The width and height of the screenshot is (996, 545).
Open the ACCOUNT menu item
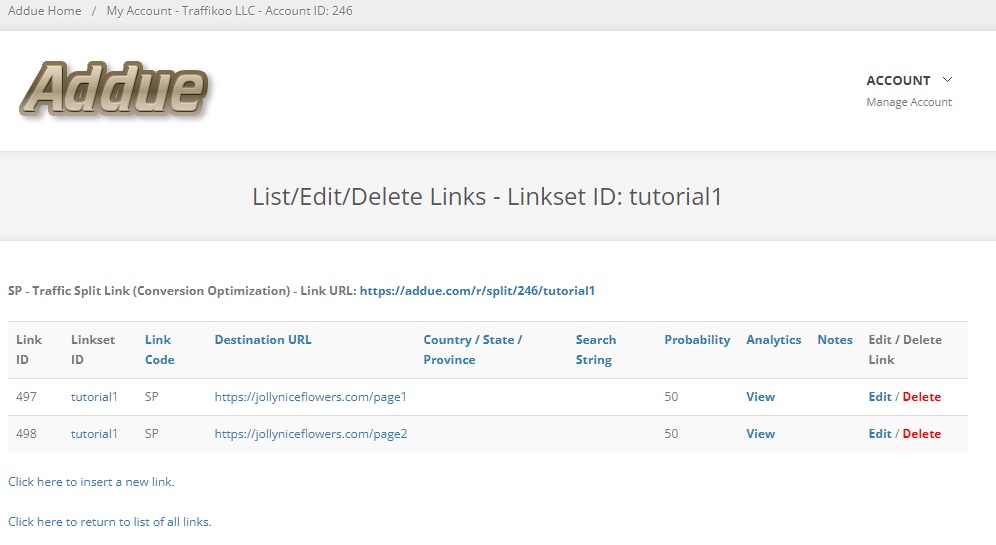(x=898, y=81)
